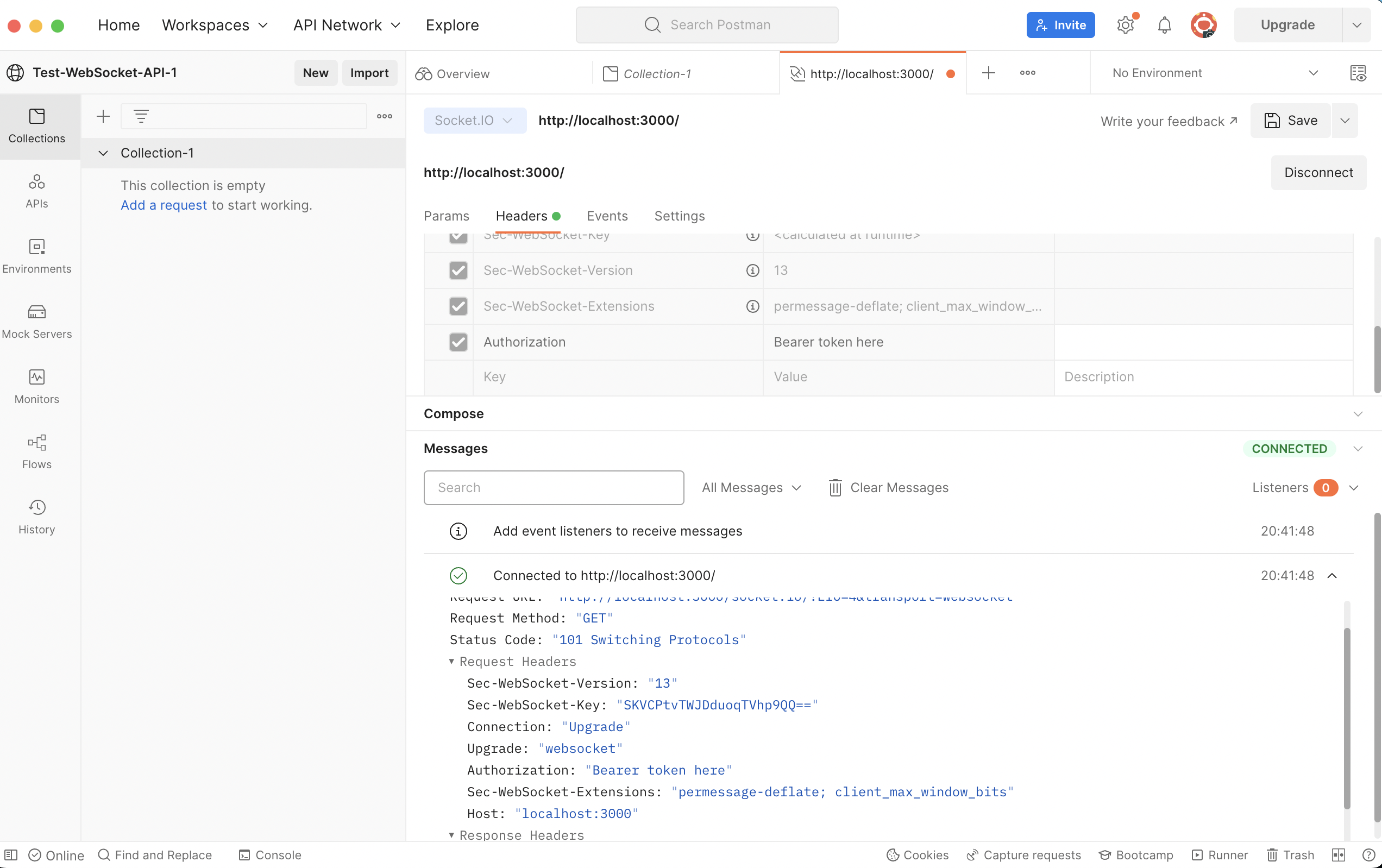Switch to the Params tab

[446, 216]
